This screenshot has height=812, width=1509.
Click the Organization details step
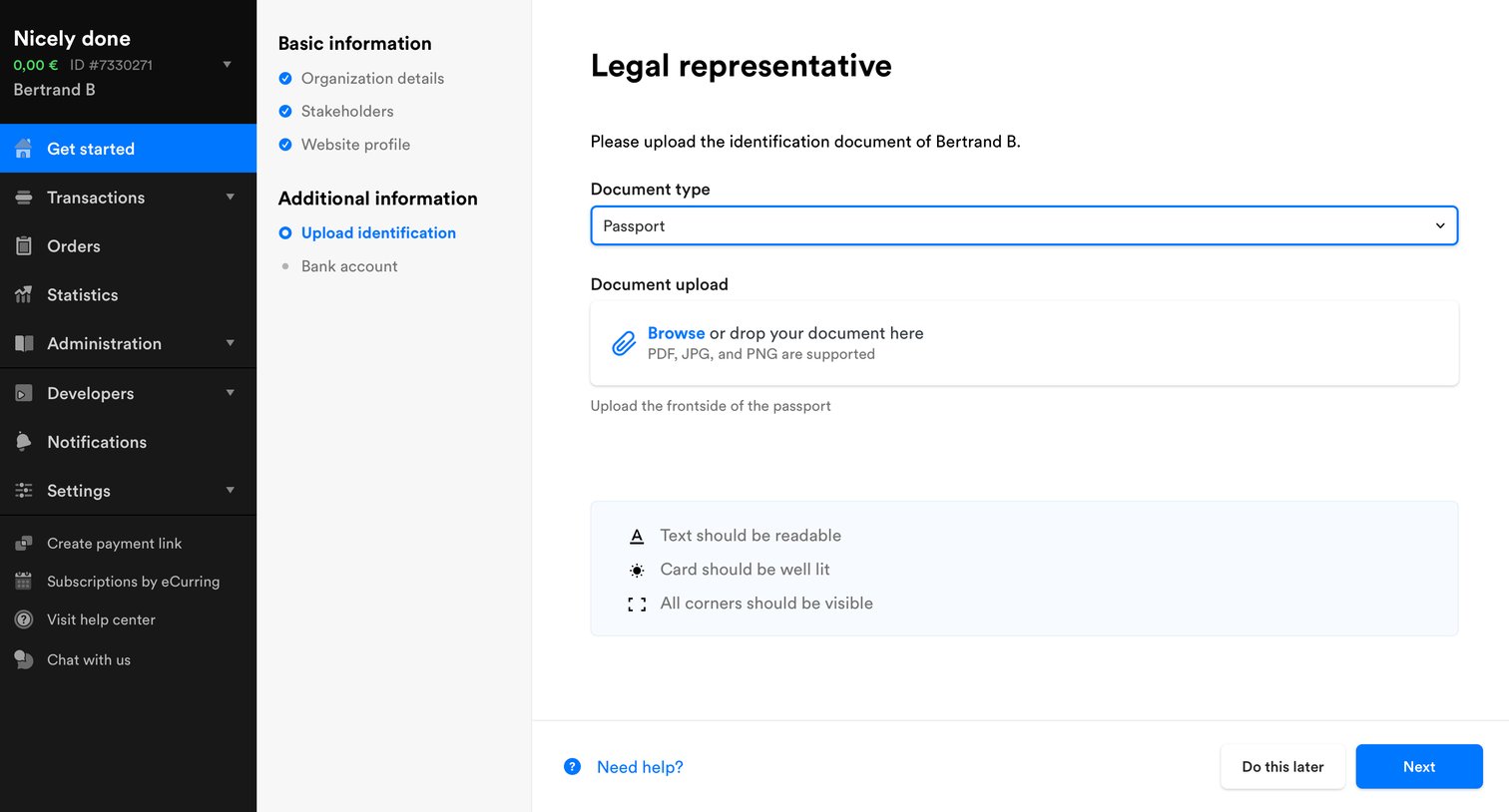tap(372, 78)
